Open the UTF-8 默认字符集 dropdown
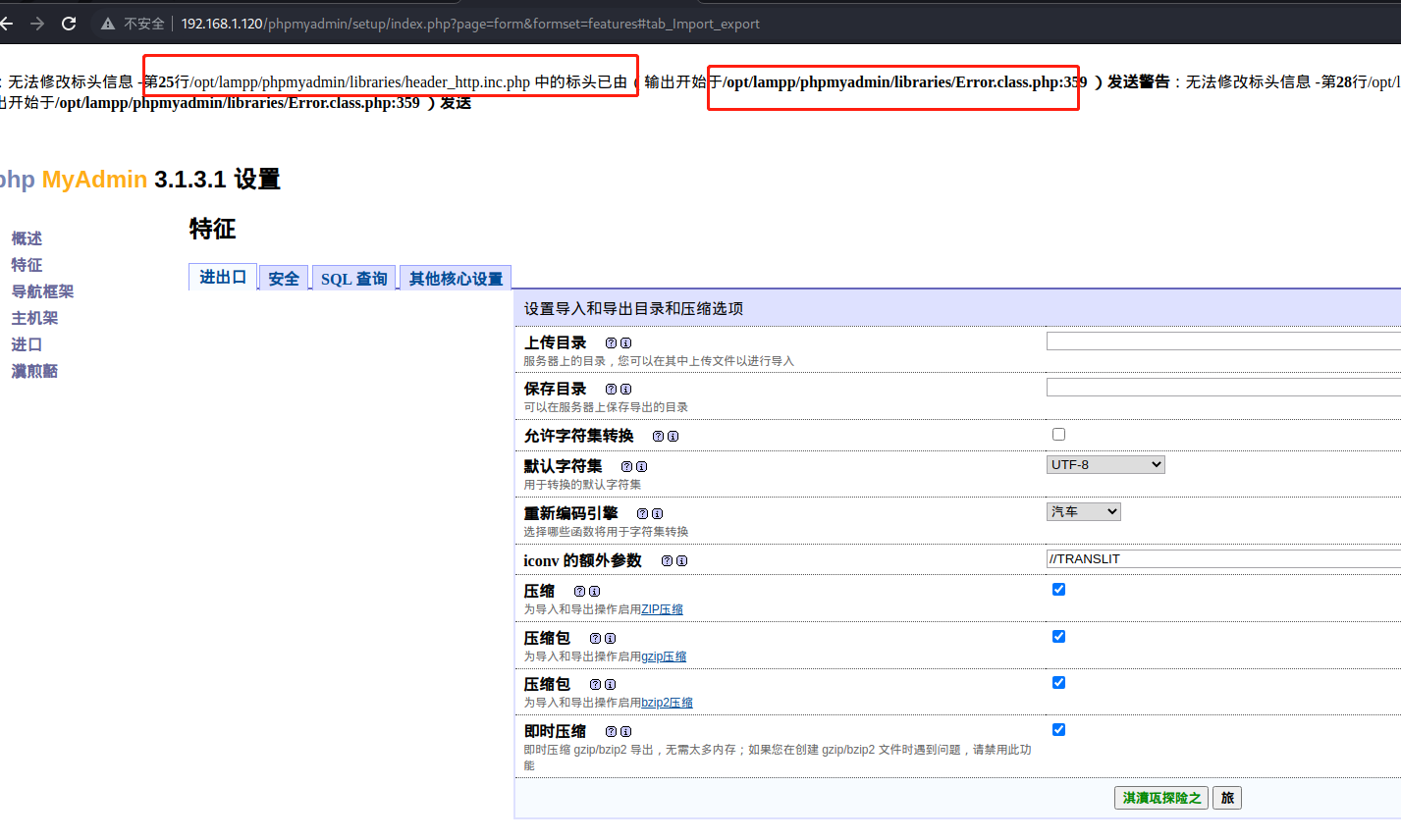The width and height of the screenshot is (1401, 840). coord(1105,465)
